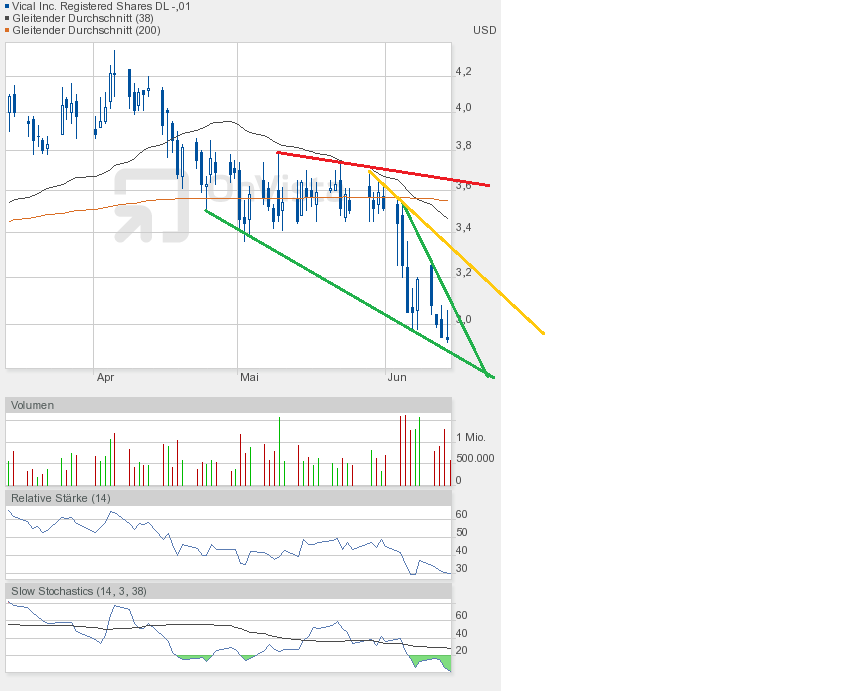850x691 pixels.
Task: Click the gray arrow watermark logo in chart
Action: [x=150, y=205]
